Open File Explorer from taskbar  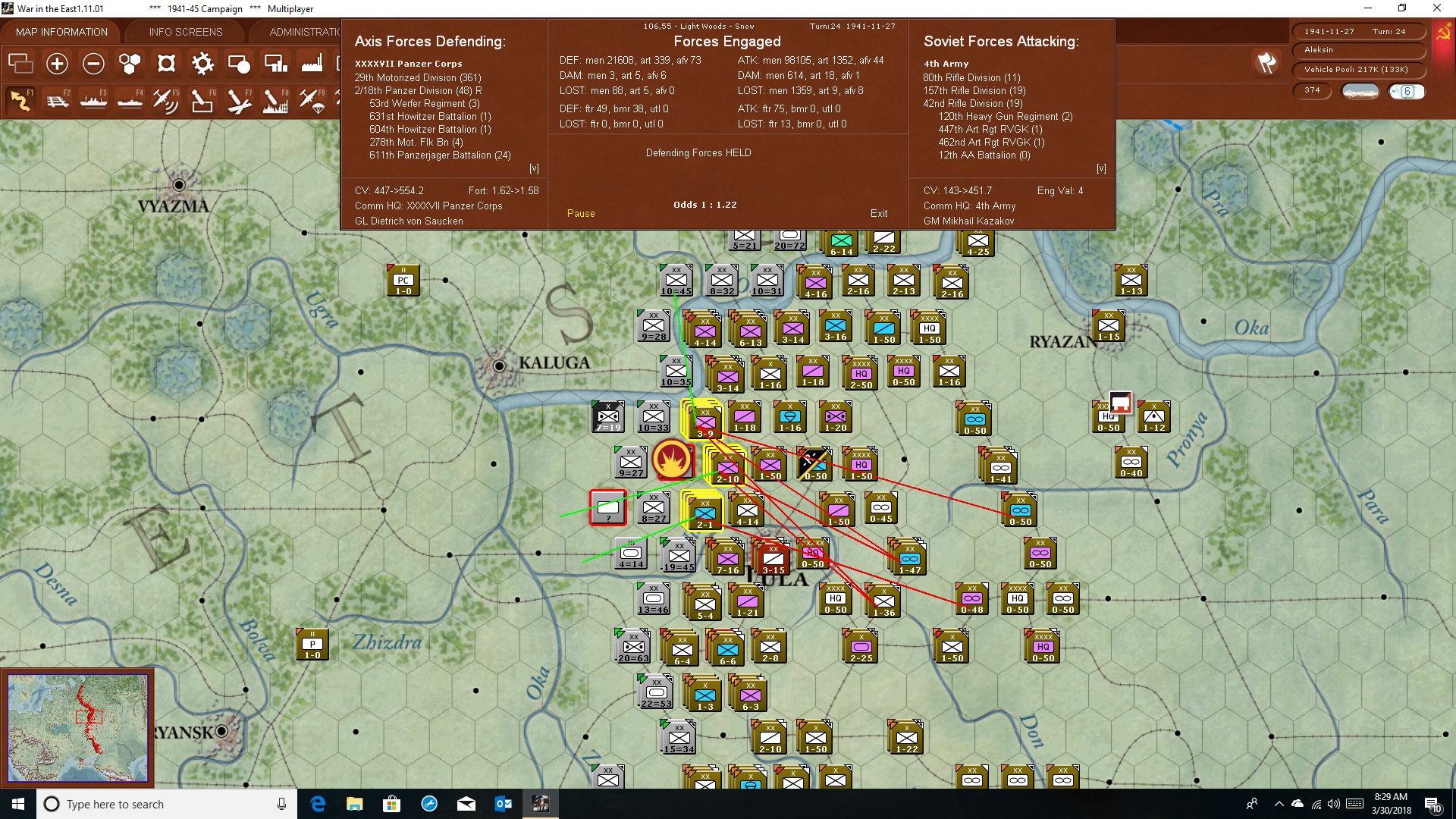tap(354, 804)
